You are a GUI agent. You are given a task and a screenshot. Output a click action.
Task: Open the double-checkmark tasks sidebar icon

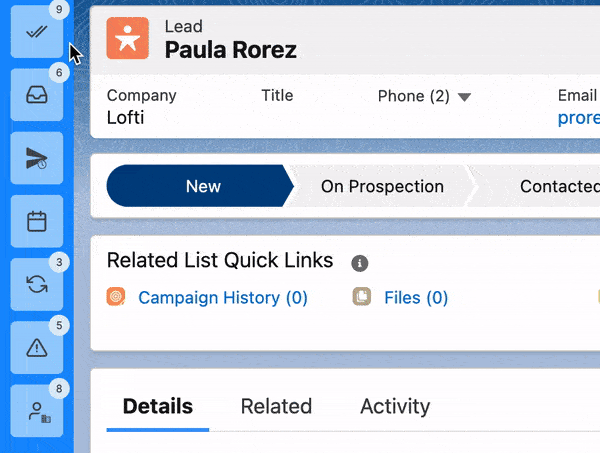(37, 31)
